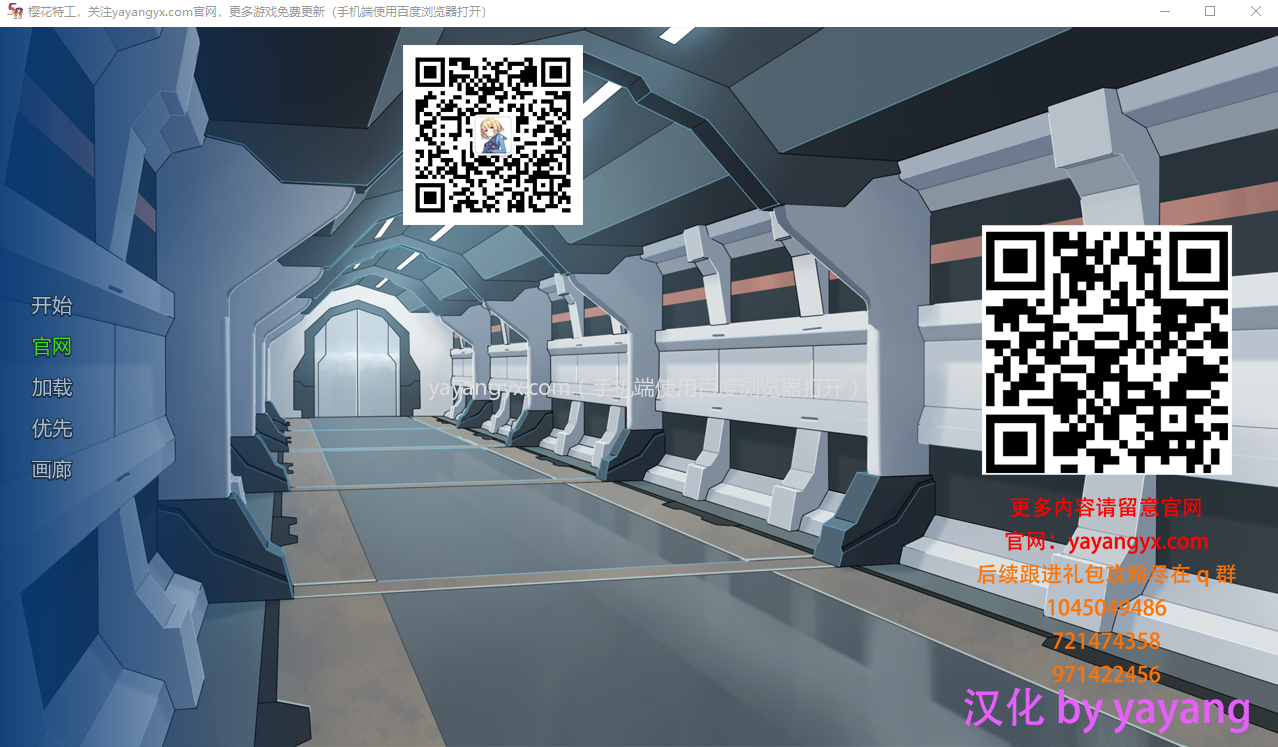Click the QQ group number 1045049486

click(x=1106, y=608)
